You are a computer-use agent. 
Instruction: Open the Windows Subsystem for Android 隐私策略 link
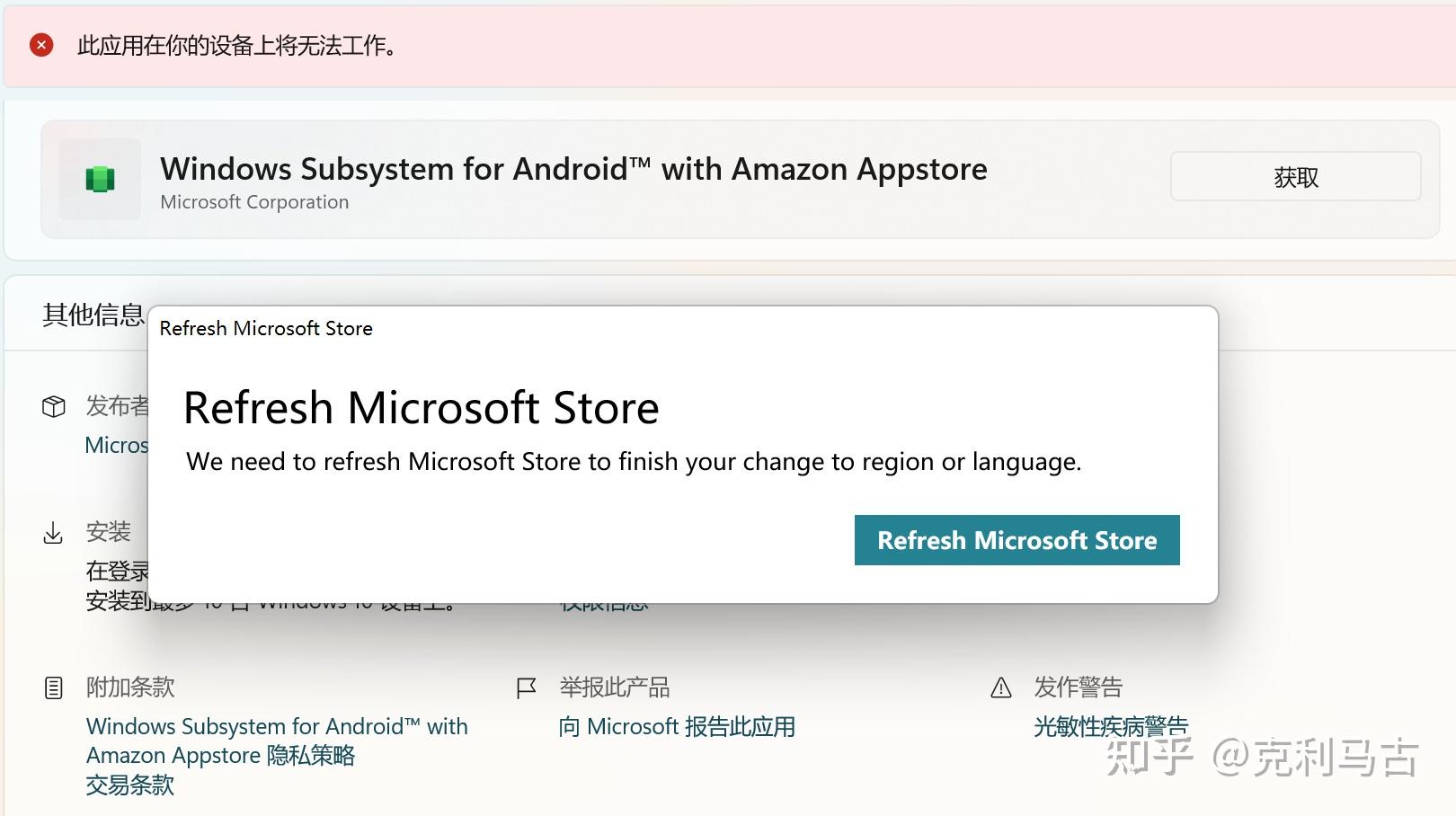pyautogui.click(x=277, y=741)
